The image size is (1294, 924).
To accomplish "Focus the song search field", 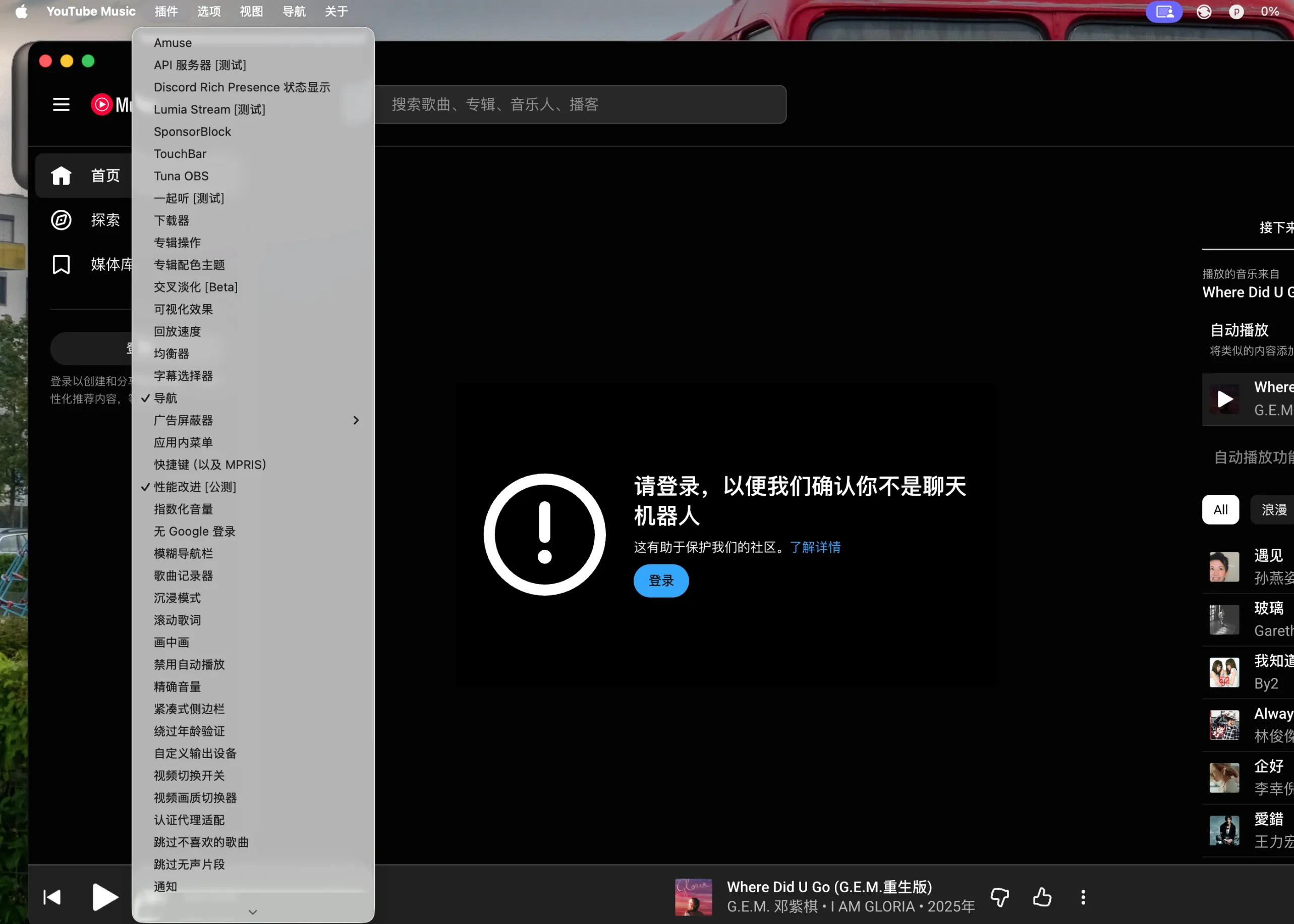I will (x=581, y=105).
